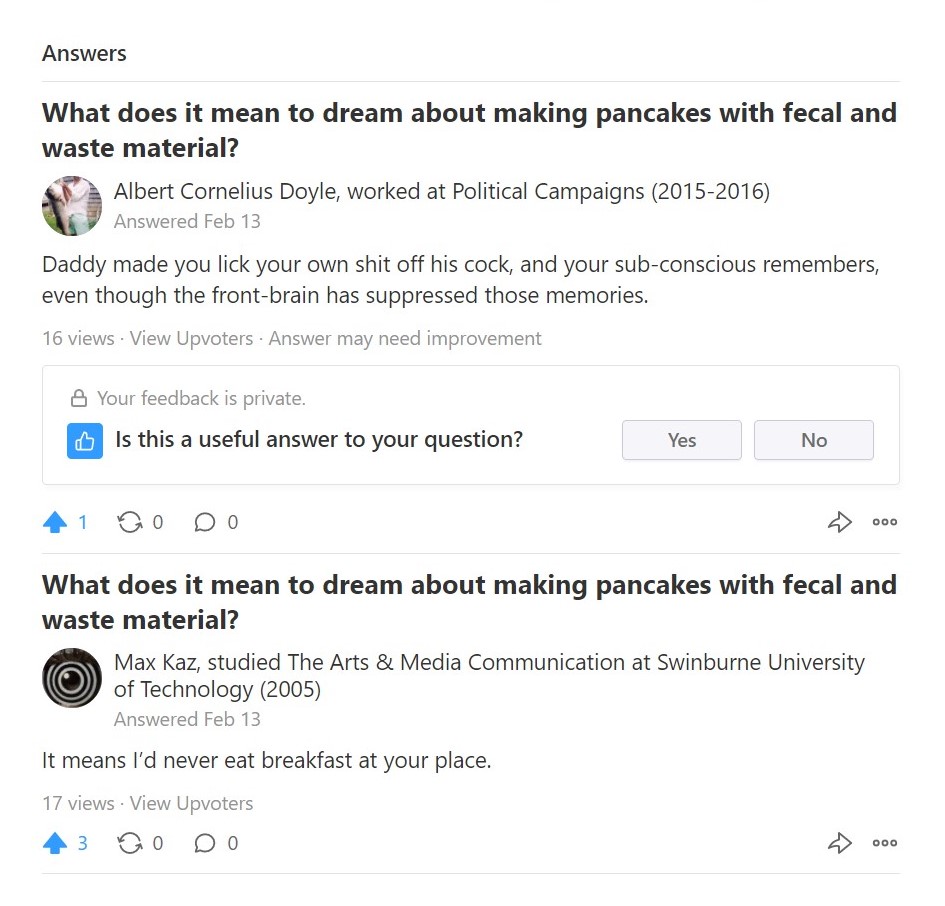Share Albert Cornelius Doyle's answer via arrow
945x906 pixels.
coord(839,522)
